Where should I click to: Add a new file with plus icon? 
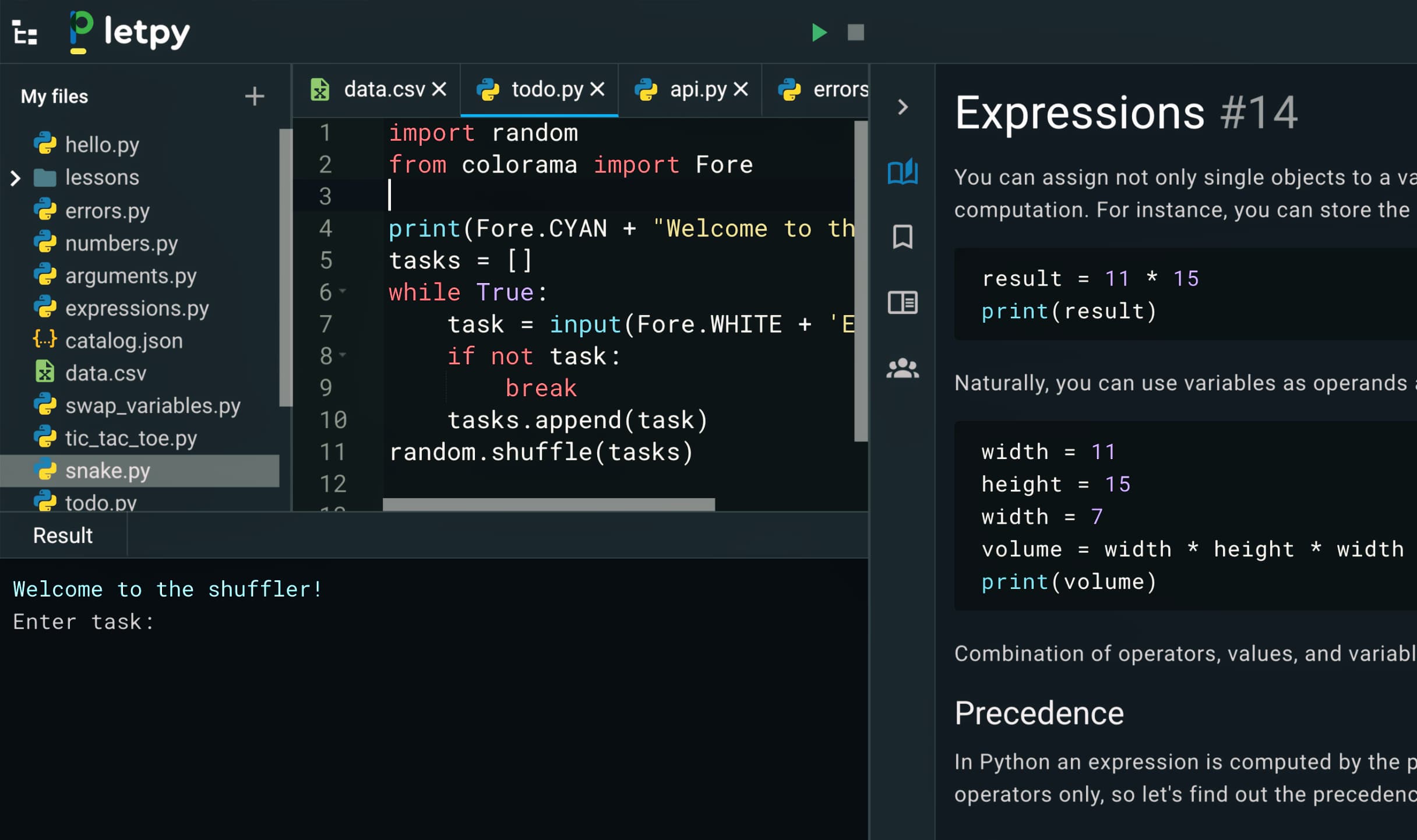[254, 96]
